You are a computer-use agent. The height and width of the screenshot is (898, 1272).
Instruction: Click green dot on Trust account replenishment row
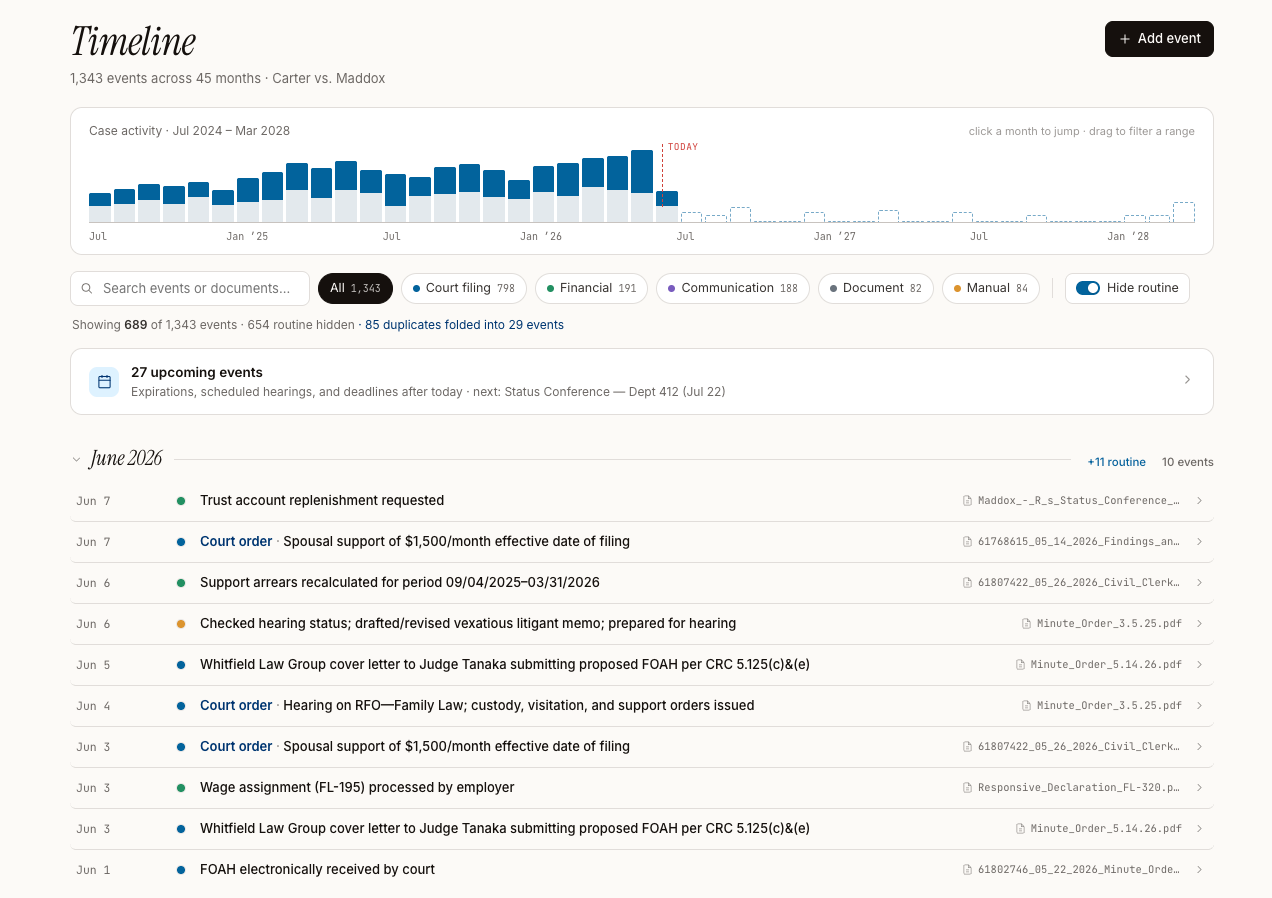[x=181, y=501]
